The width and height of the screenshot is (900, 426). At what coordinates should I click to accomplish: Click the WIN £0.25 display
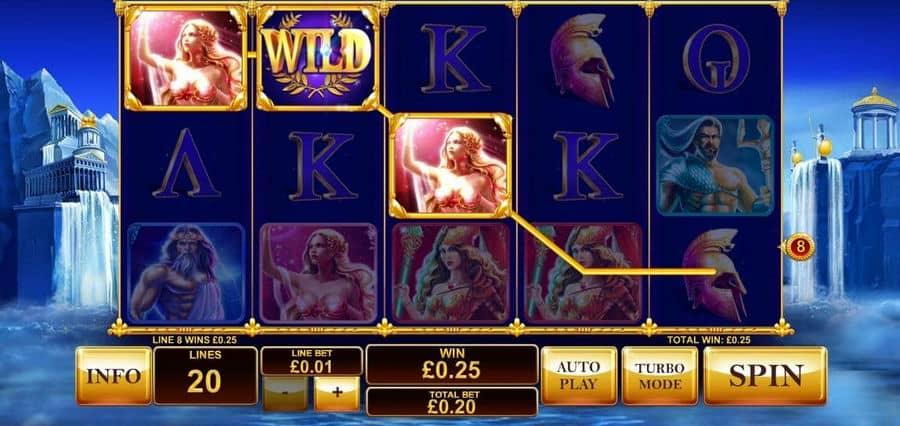(x=451, y=365)
